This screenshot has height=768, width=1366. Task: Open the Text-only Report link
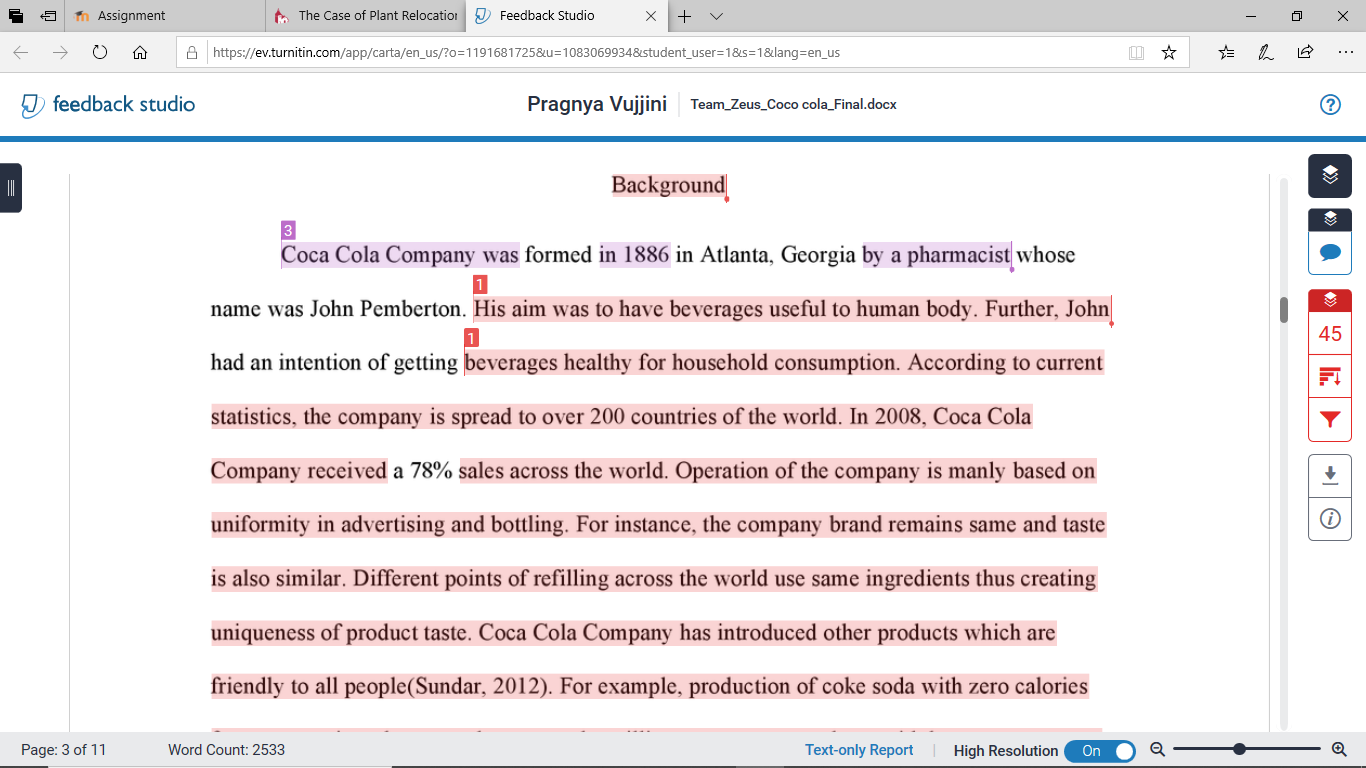859,750
